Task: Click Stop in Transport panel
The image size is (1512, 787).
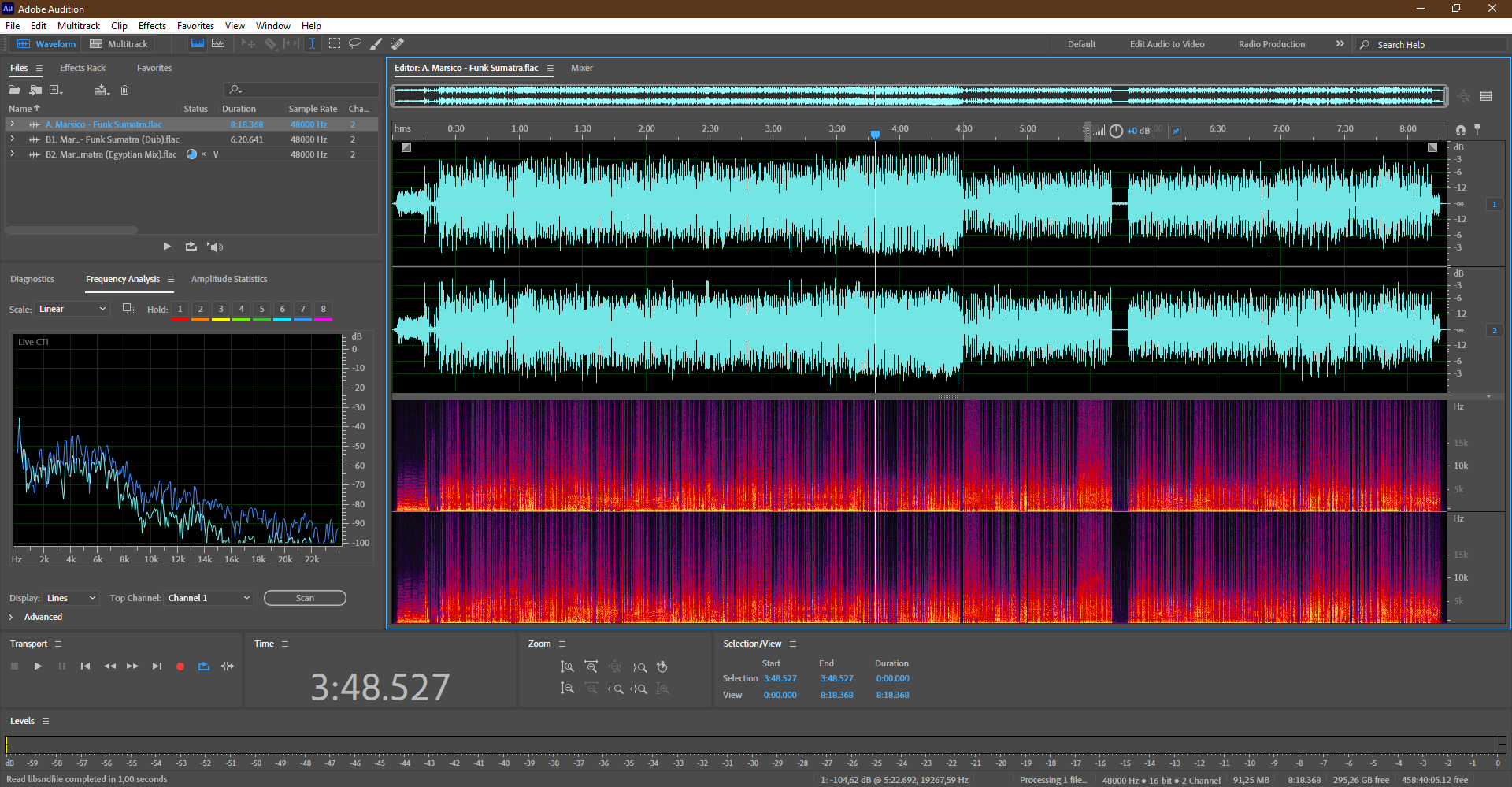Action: [x=14, y=666]
